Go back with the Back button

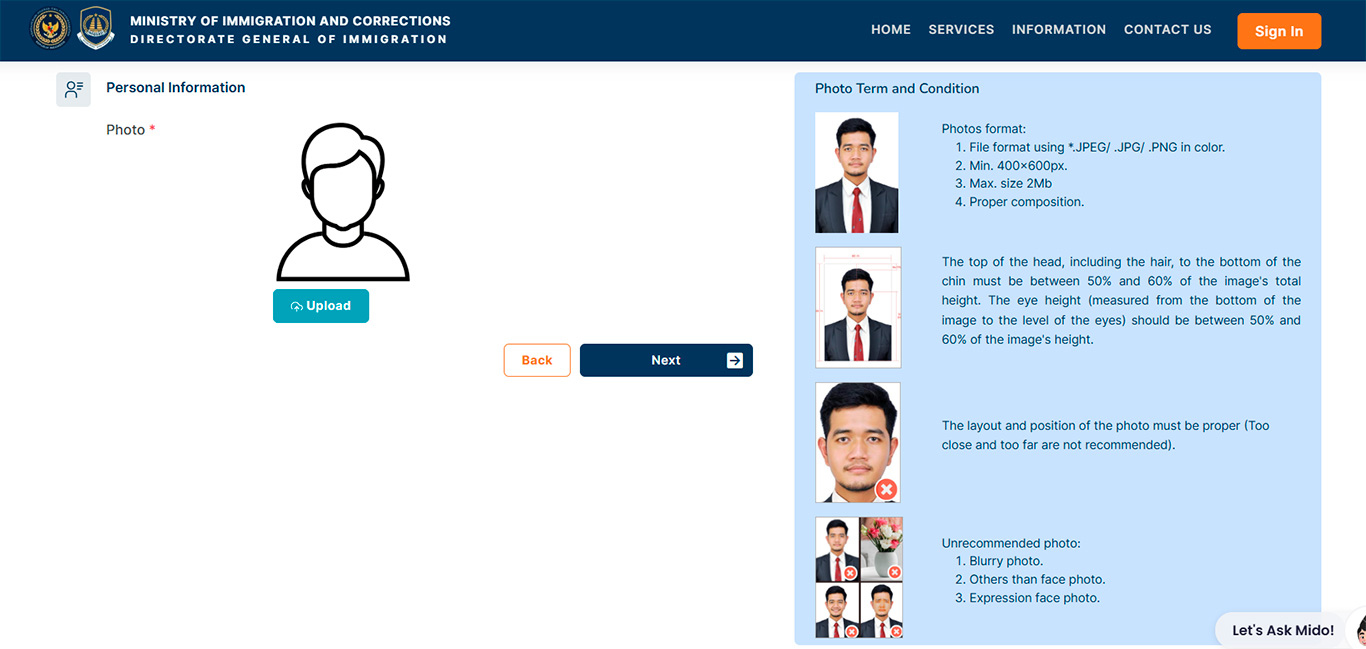[537, 360]
